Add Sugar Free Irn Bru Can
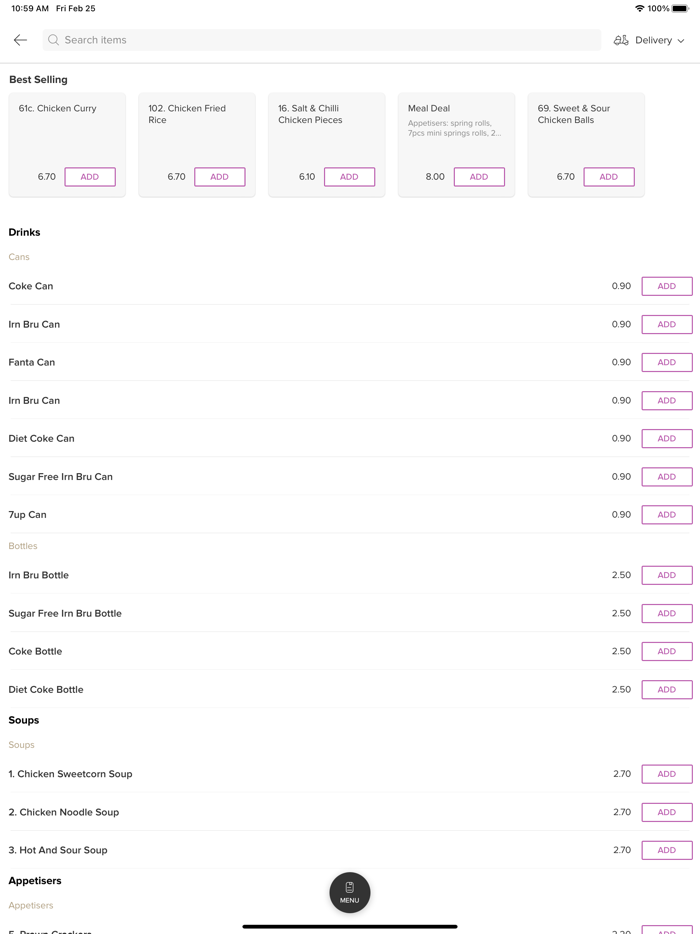Screen dimensions: 700x934 tap(666, 477)
